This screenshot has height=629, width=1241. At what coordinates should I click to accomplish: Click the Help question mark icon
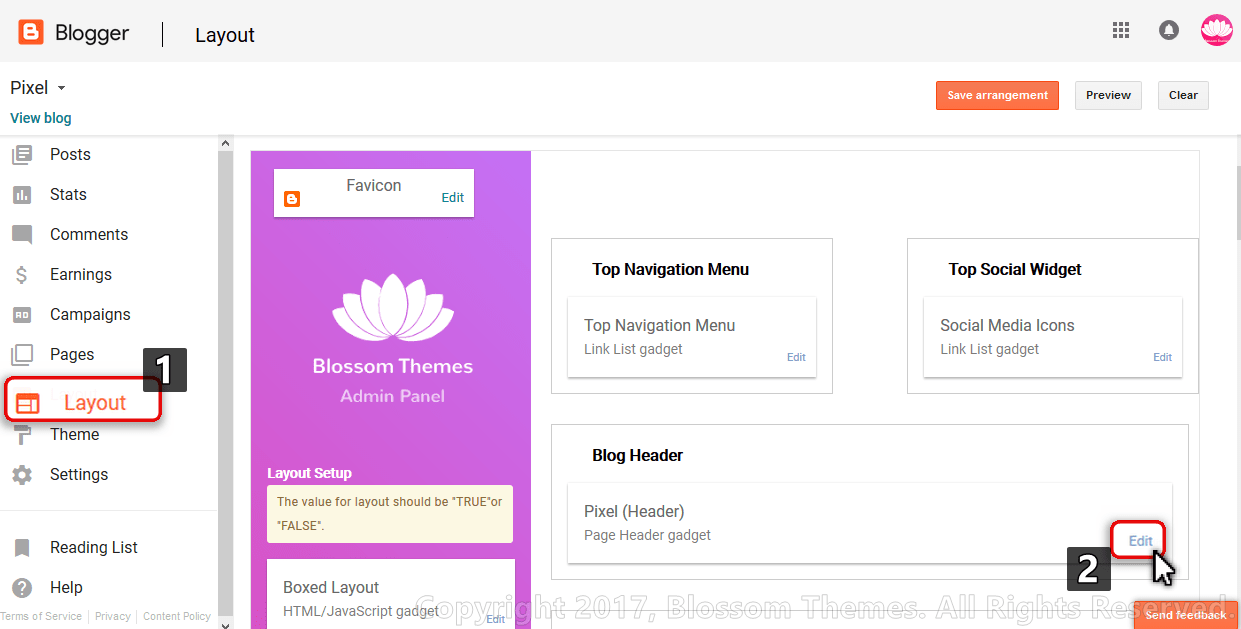22,588
